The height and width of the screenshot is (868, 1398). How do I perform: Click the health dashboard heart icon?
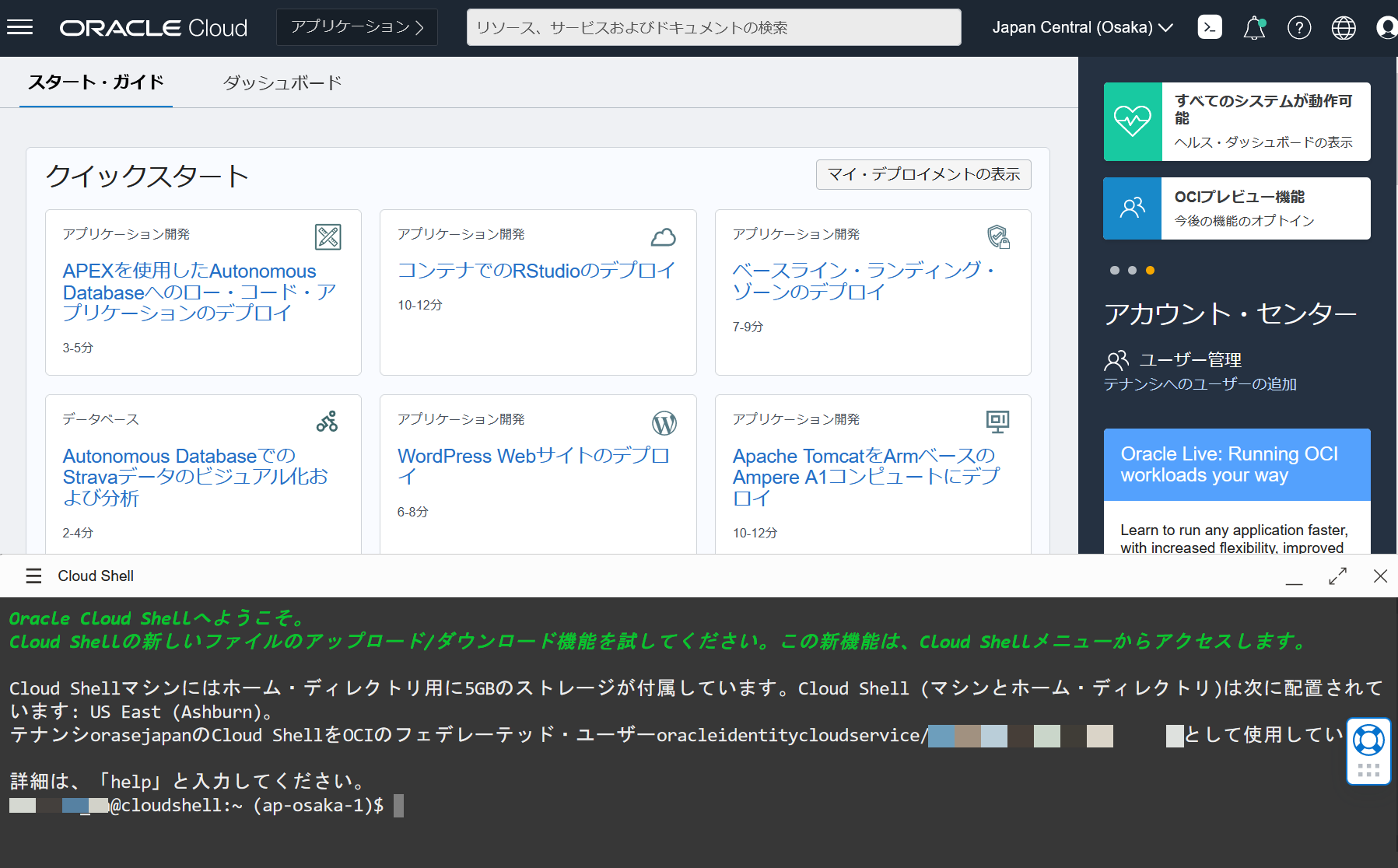click(x=1133, y=121)
